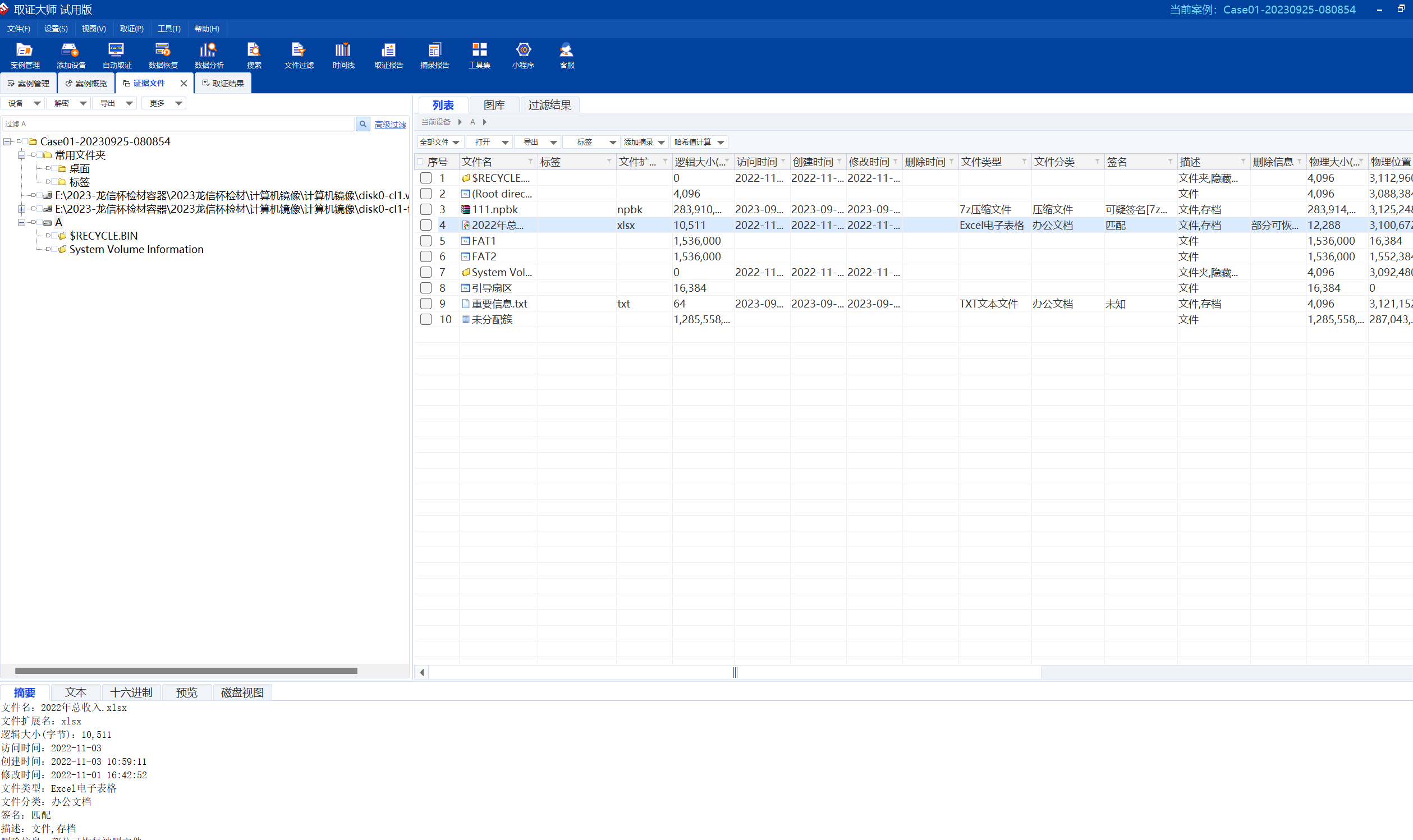Open the 解密 dropdown
Screen dimensions: 1413x840
(x=69, y=103)
